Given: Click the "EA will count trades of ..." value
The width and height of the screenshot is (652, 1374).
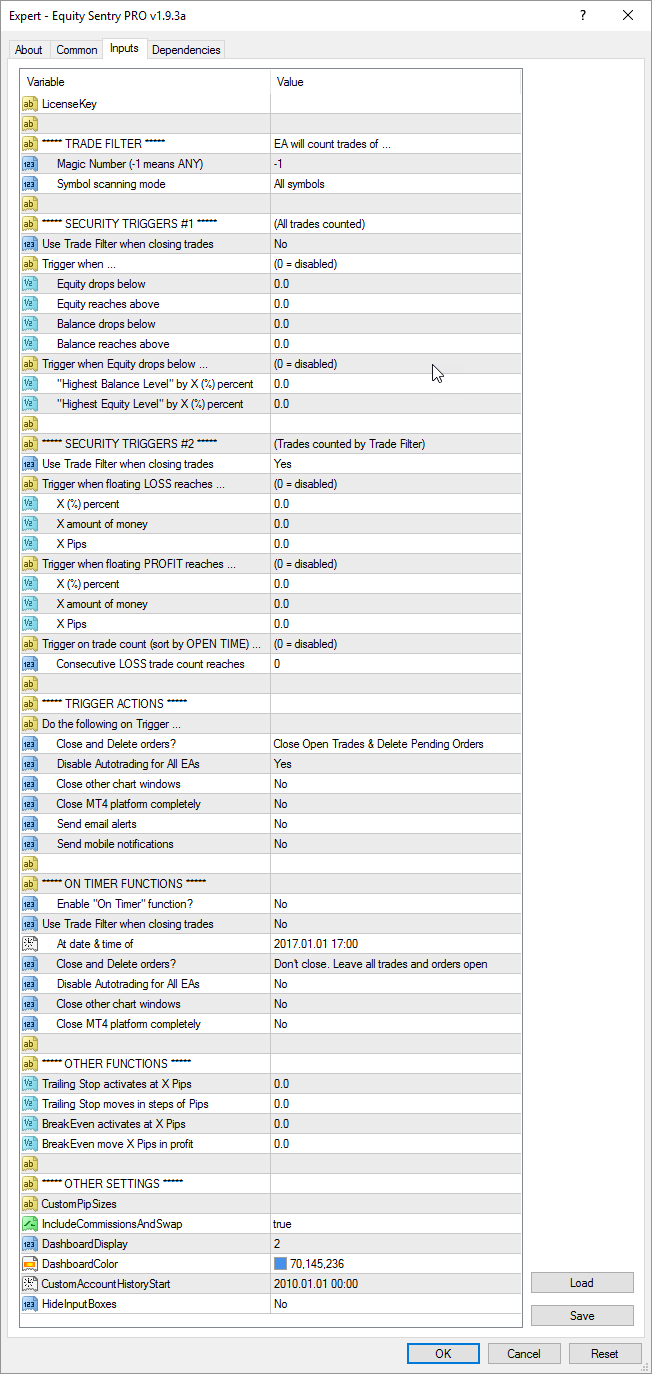Looking at the screenshot, I should tap(333, 144).
